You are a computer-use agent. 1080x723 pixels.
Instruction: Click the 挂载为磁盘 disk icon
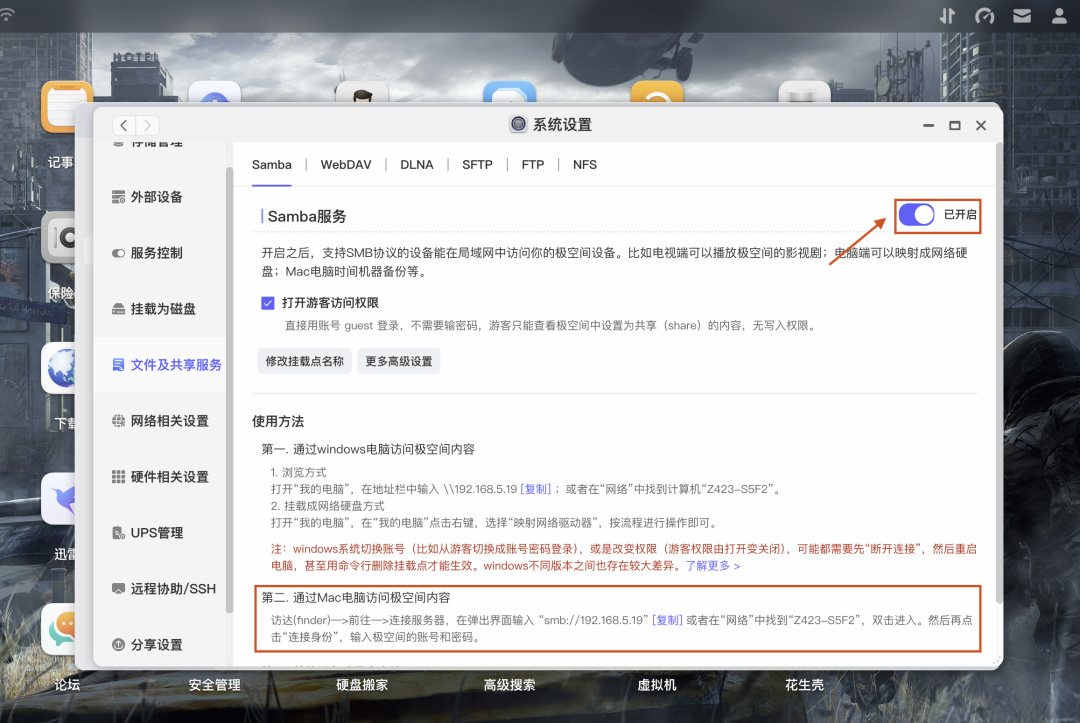pos(118,308)
